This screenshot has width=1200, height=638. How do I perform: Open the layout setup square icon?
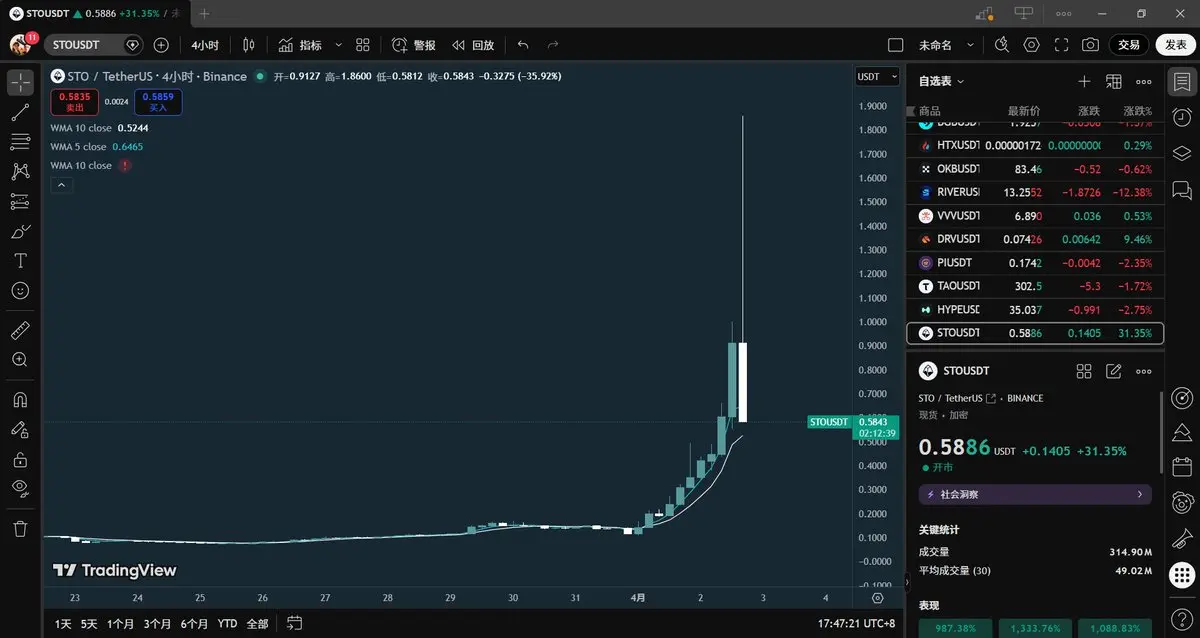click(896, 45)
